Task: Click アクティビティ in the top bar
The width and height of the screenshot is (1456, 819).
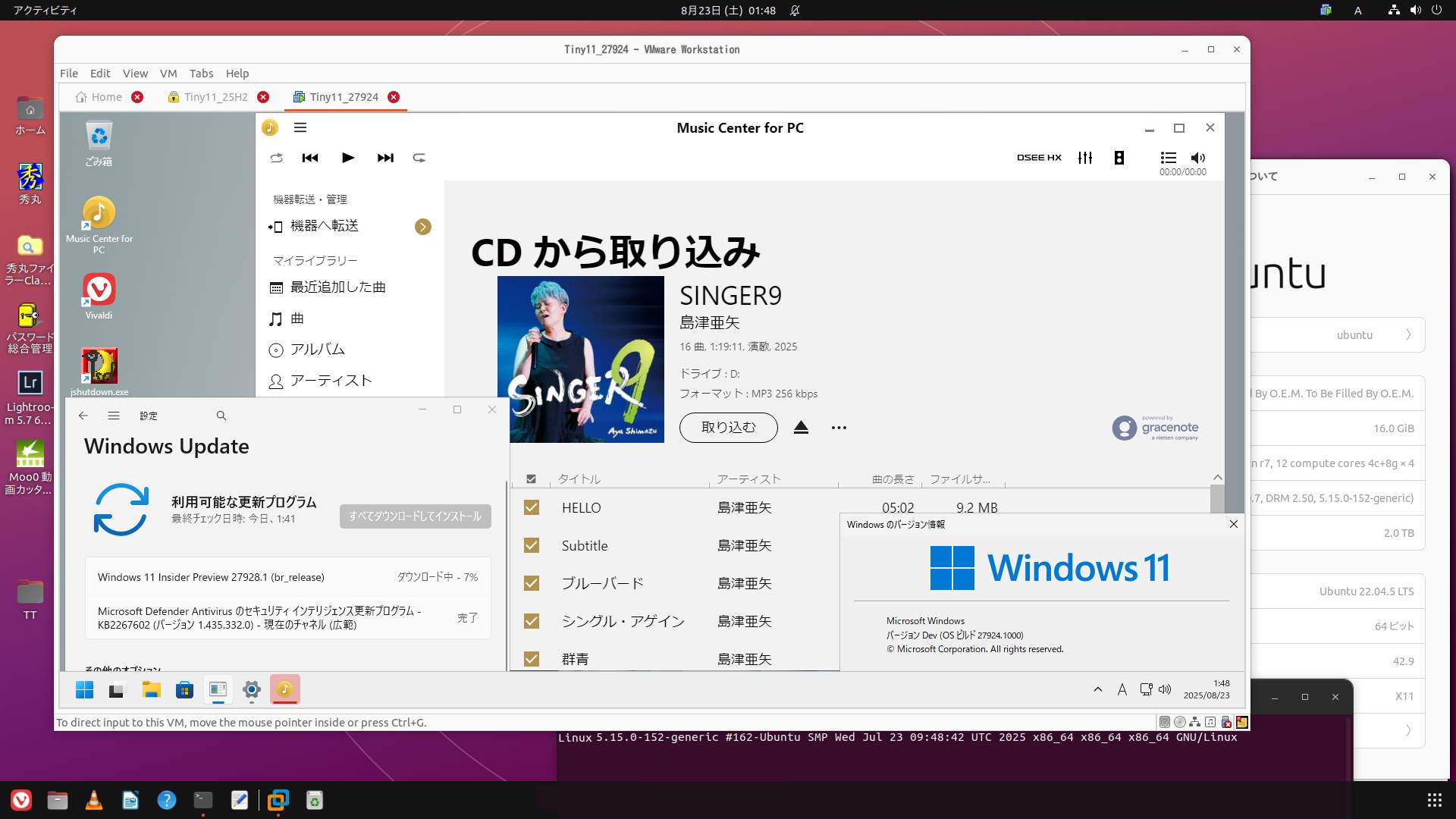Action: (x=45, y=11)
